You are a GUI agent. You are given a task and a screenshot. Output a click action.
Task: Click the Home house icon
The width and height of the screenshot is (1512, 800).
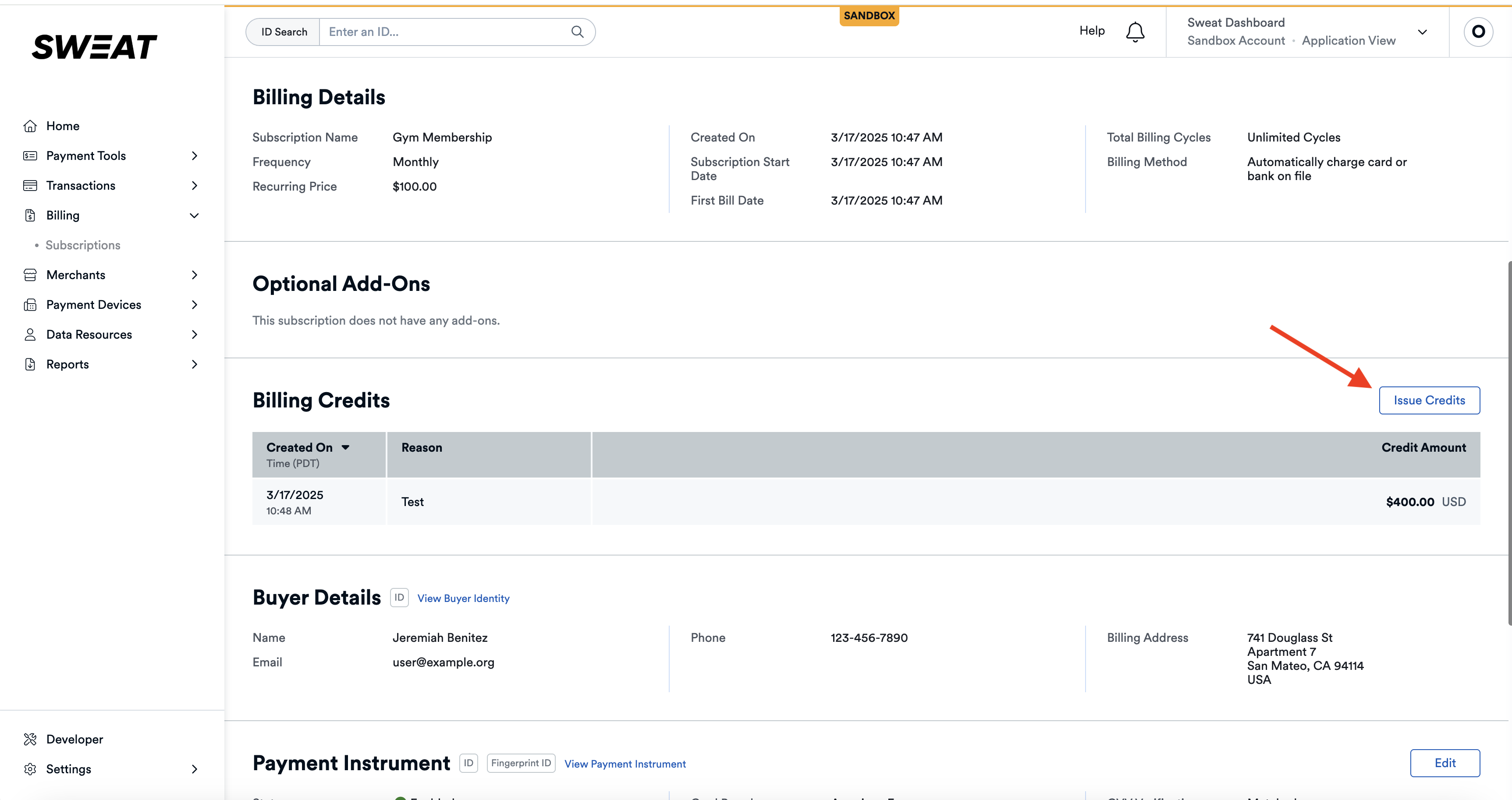point(30,126)
